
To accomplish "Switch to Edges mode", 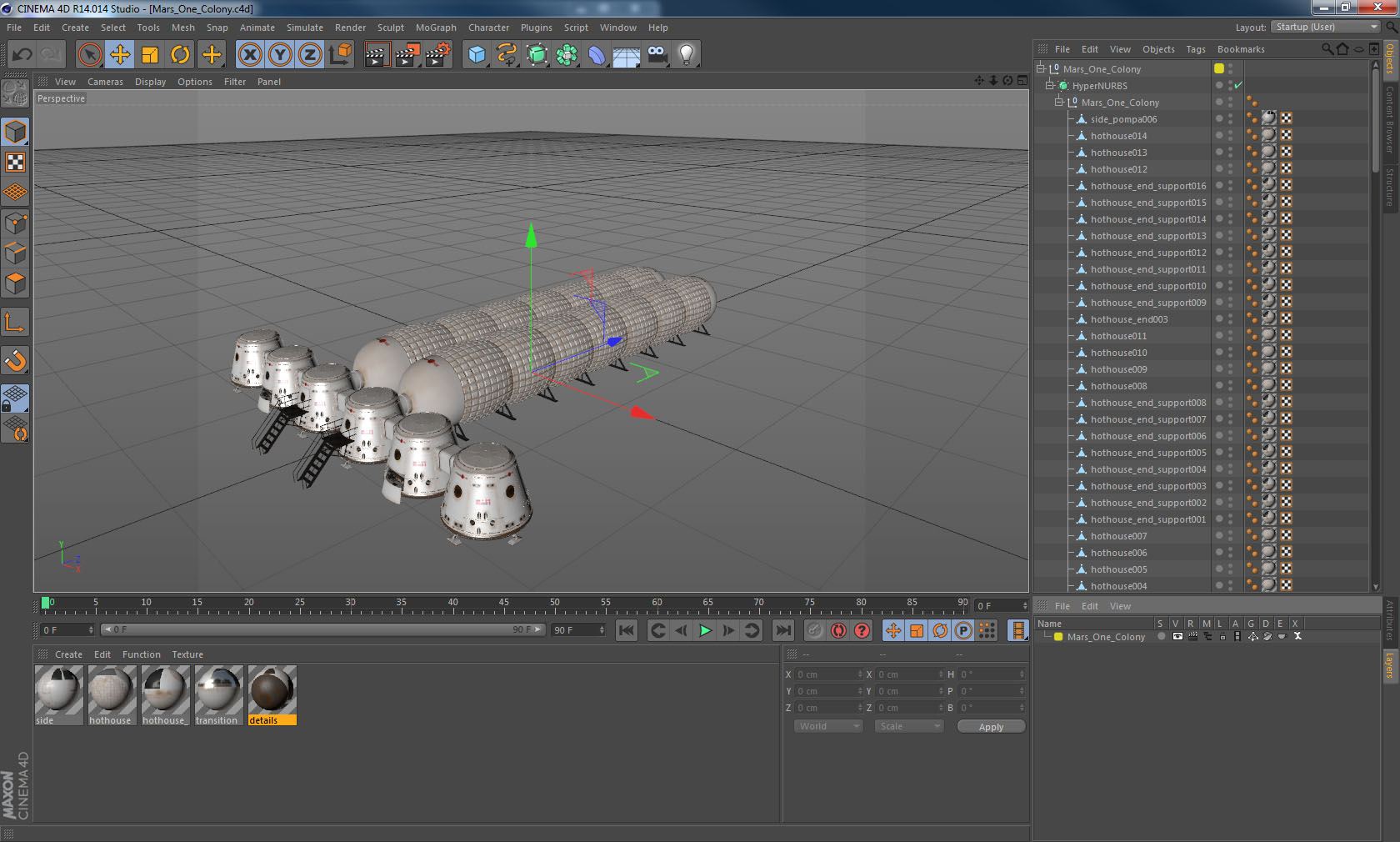I will click(x=15, y=253).
